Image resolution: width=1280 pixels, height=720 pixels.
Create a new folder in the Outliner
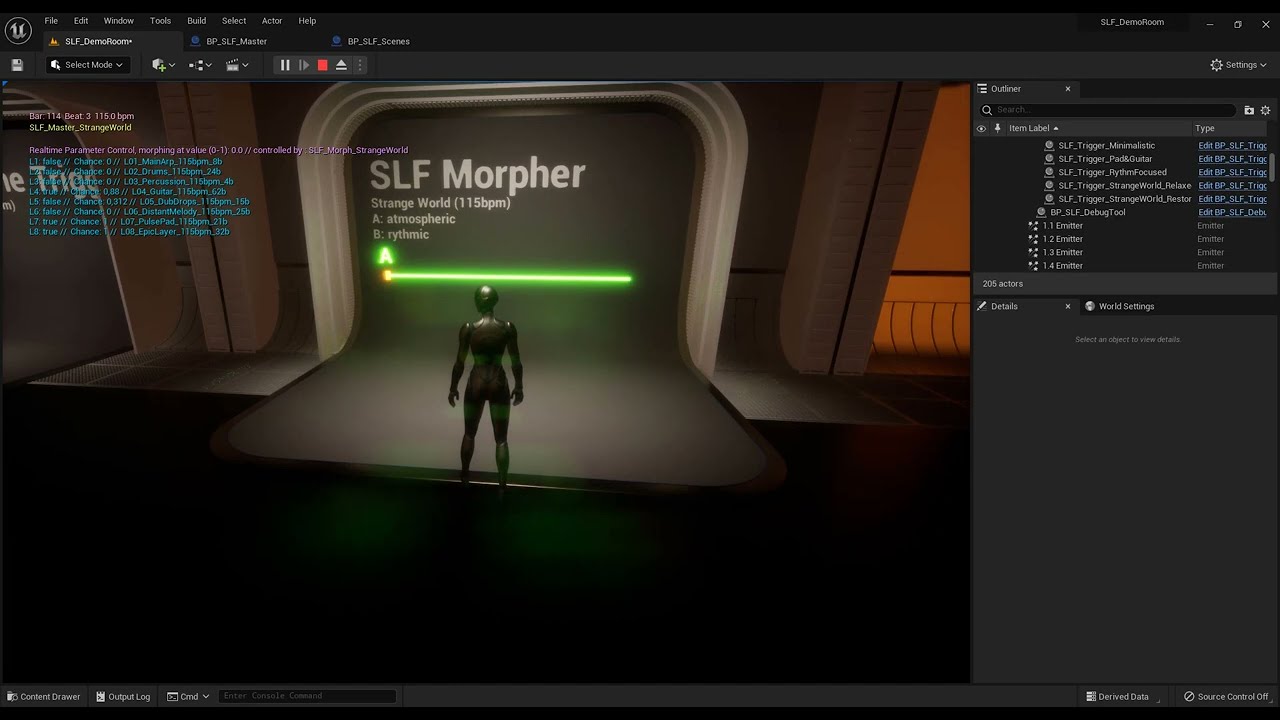(x=1249, y=110)
